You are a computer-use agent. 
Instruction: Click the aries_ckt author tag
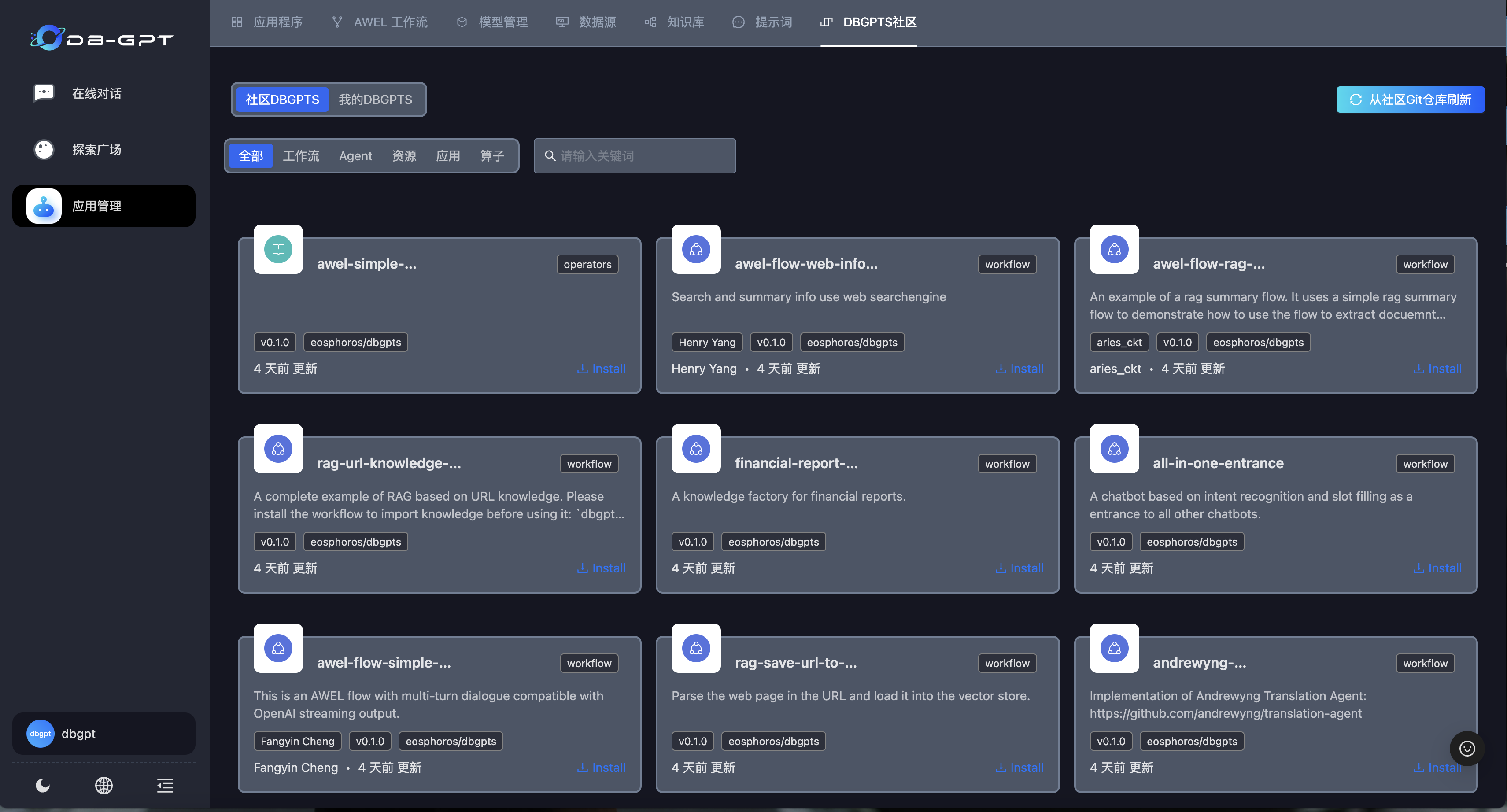click(1119, 342)
